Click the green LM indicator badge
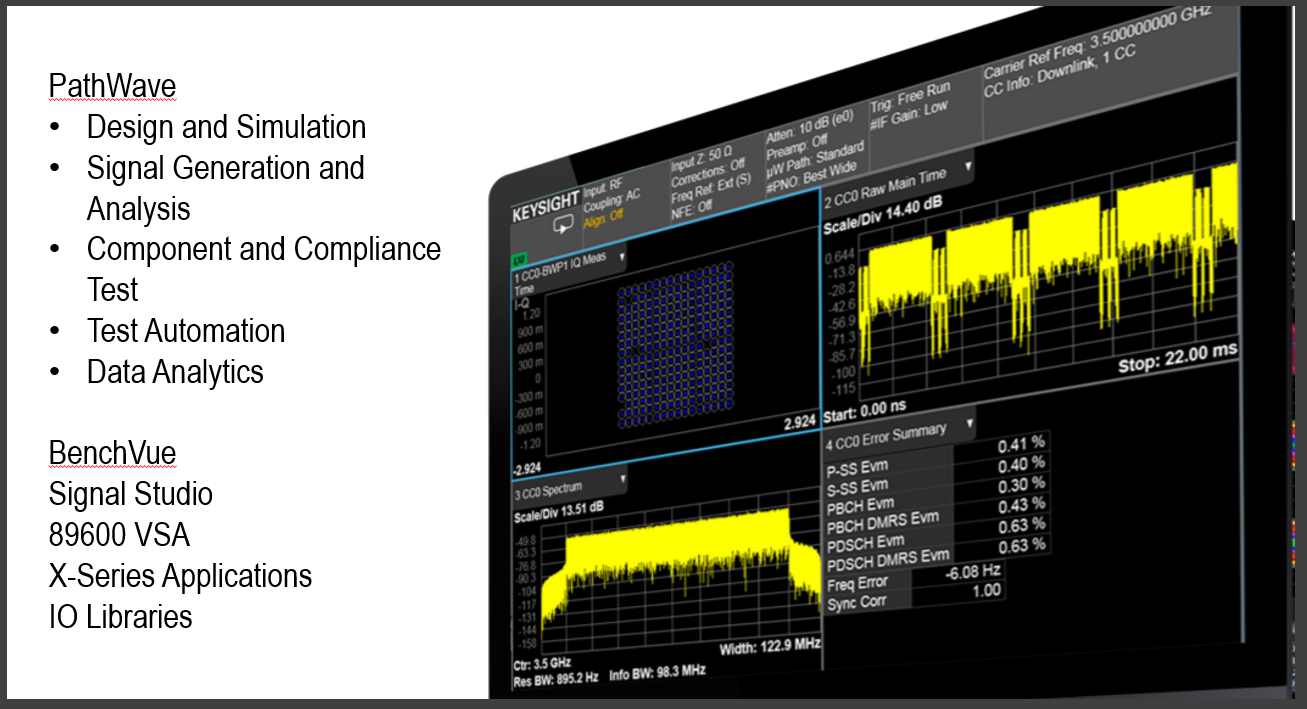The height and width of the screenshot is (709, 1307). point(519,258)
